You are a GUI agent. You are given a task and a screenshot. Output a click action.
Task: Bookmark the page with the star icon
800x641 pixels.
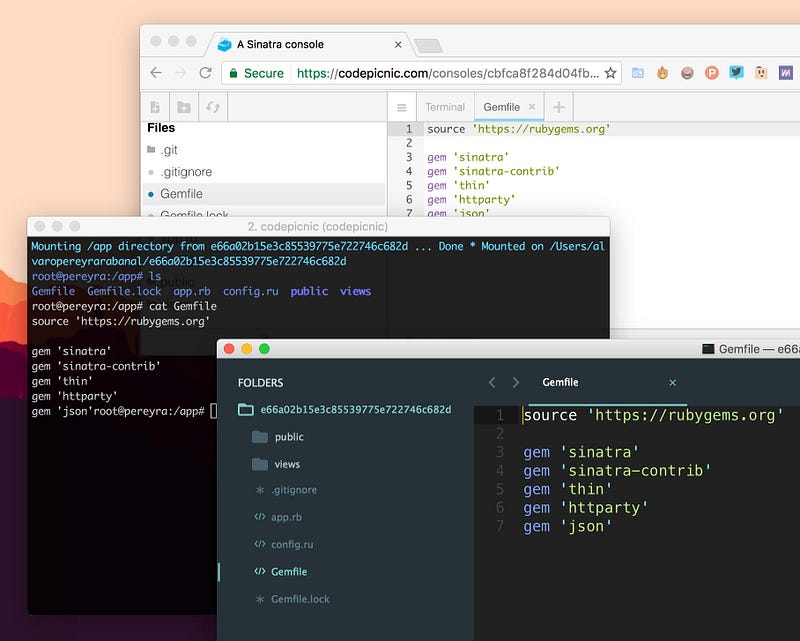tap(611, 73)
